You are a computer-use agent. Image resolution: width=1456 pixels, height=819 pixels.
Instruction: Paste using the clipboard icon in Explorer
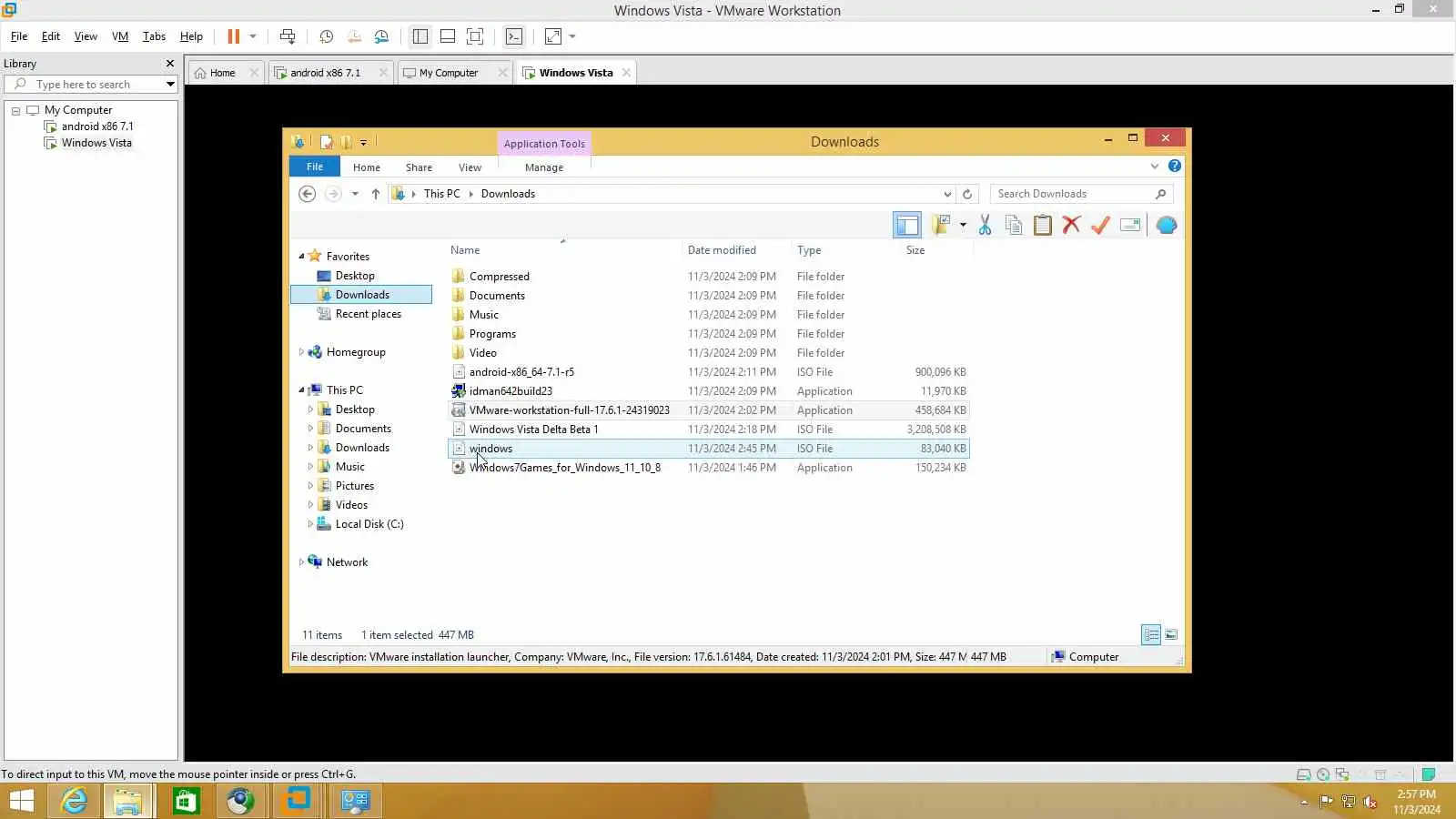[1043, 225]
